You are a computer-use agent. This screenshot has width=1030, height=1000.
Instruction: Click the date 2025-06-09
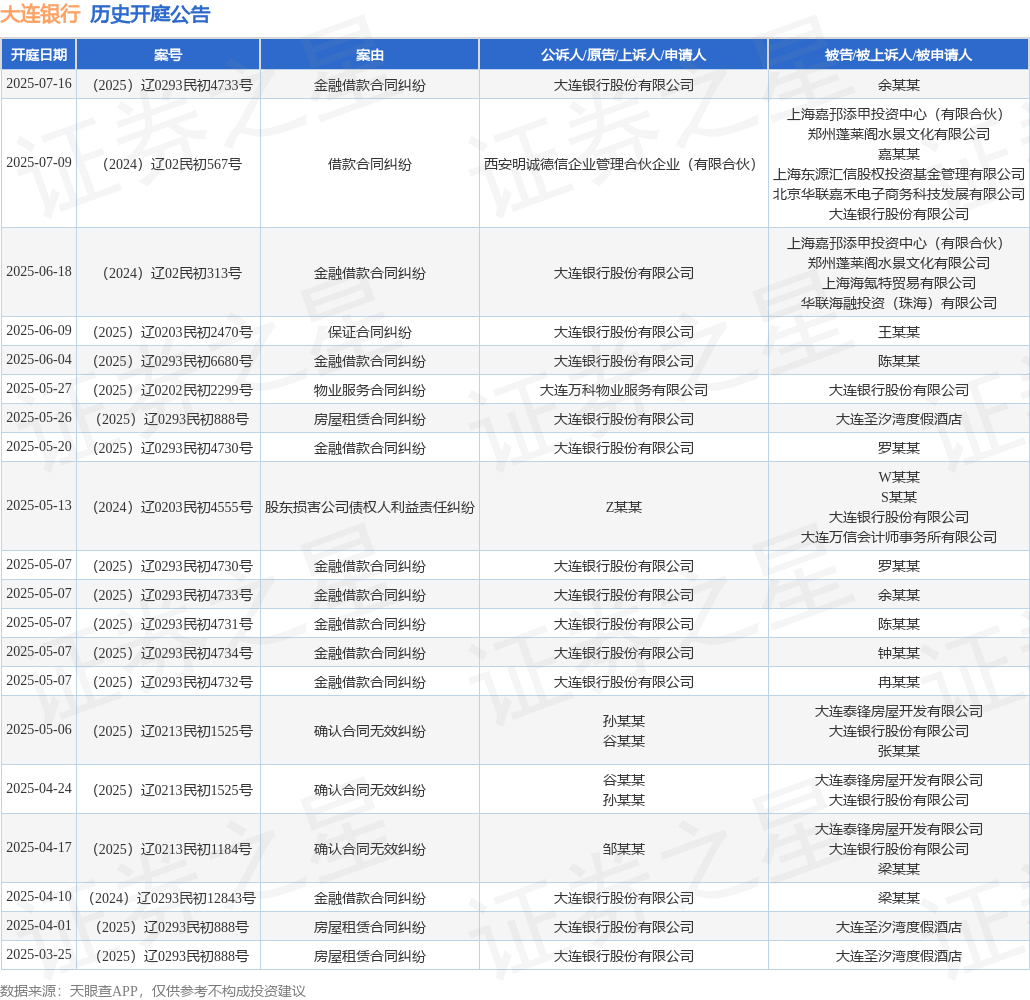tap(39, 330)
